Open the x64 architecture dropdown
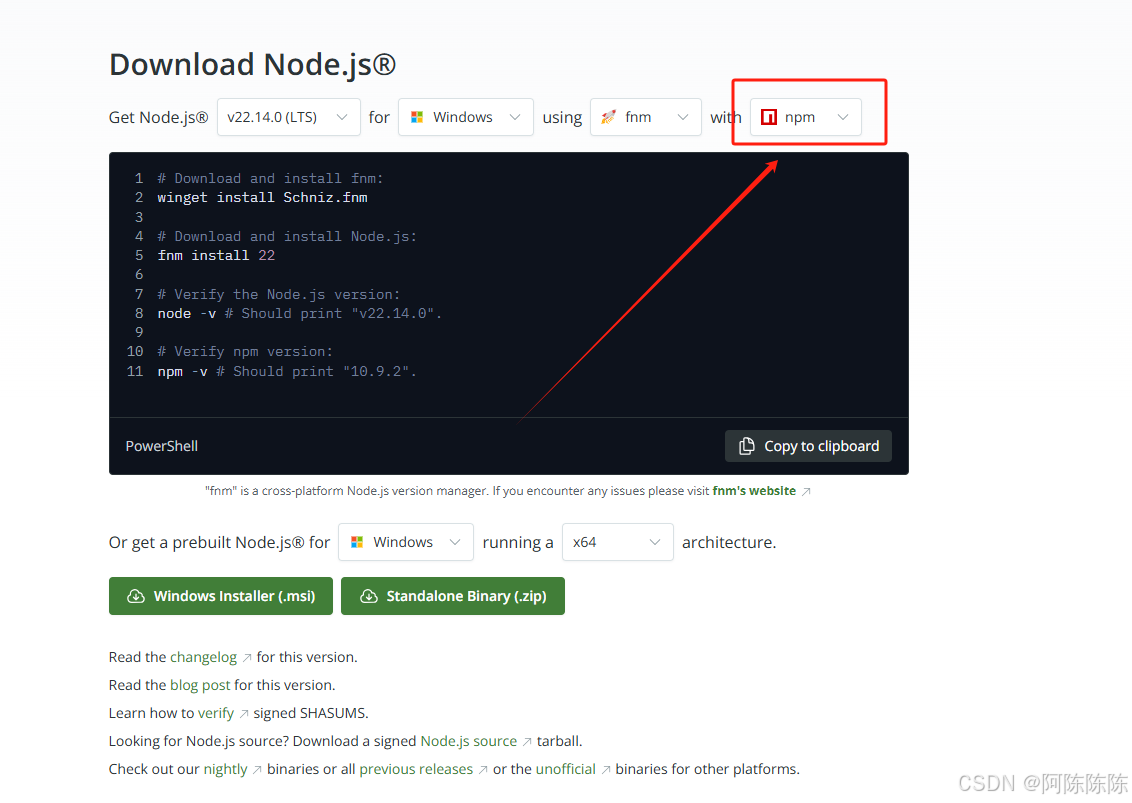1132x803 pixels. pos(617,542)
